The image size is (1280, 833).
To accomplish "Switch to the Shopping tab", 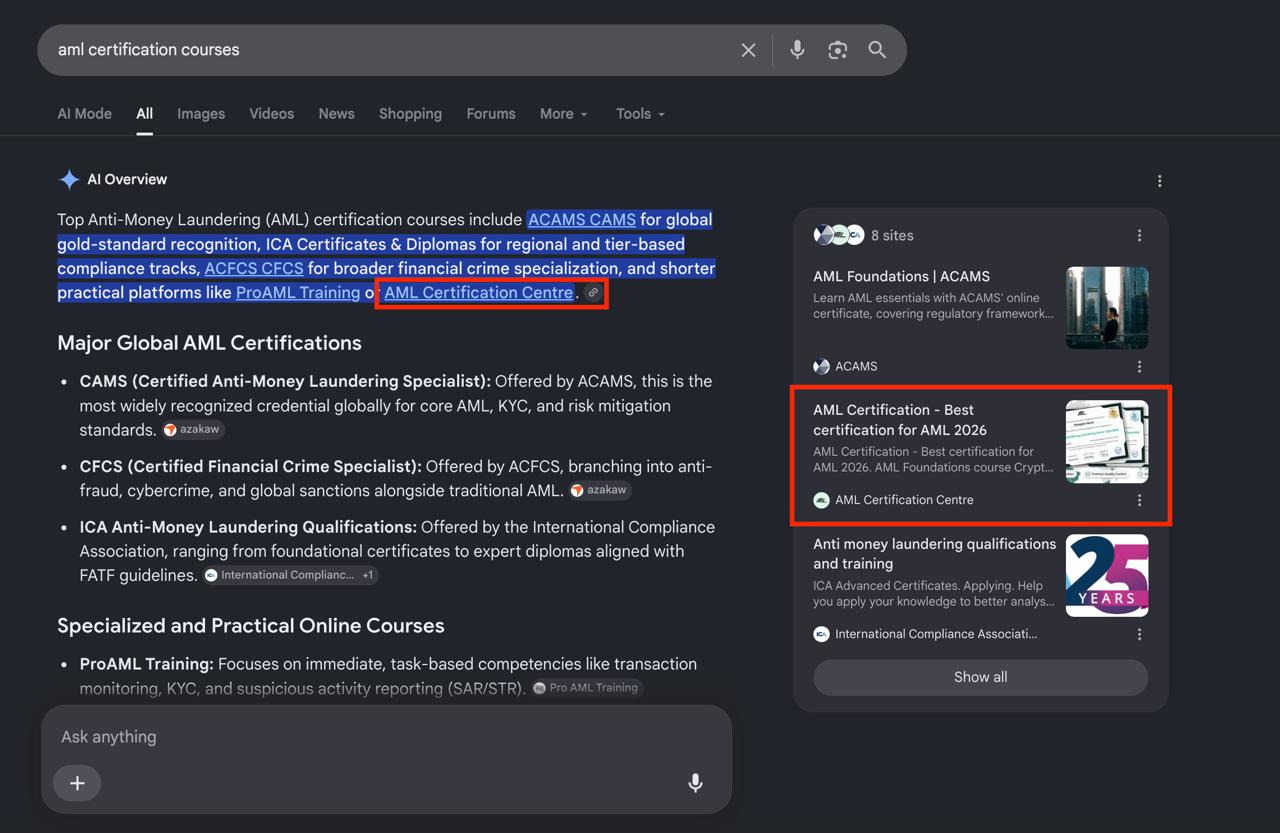I will (410, 114).
